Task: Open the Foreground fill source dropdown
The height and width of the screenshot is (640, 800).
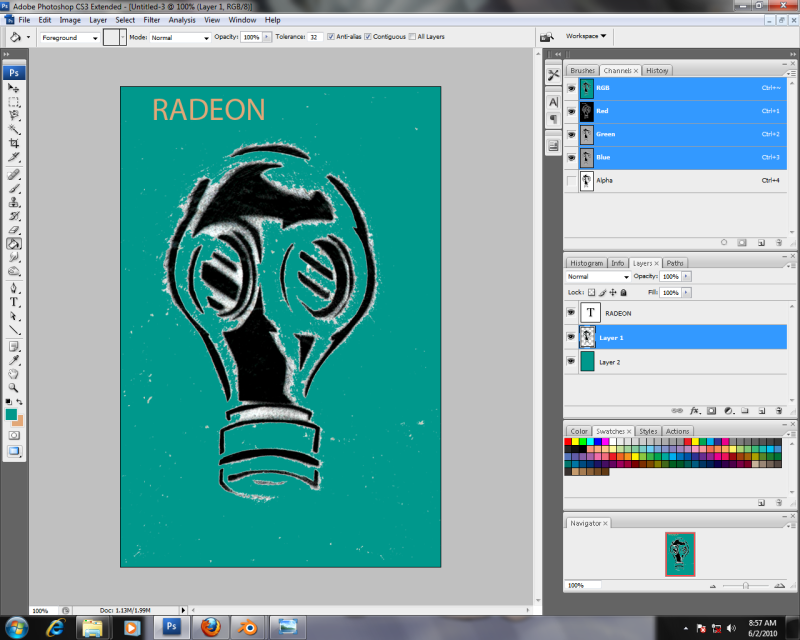Action: point(70,38)
